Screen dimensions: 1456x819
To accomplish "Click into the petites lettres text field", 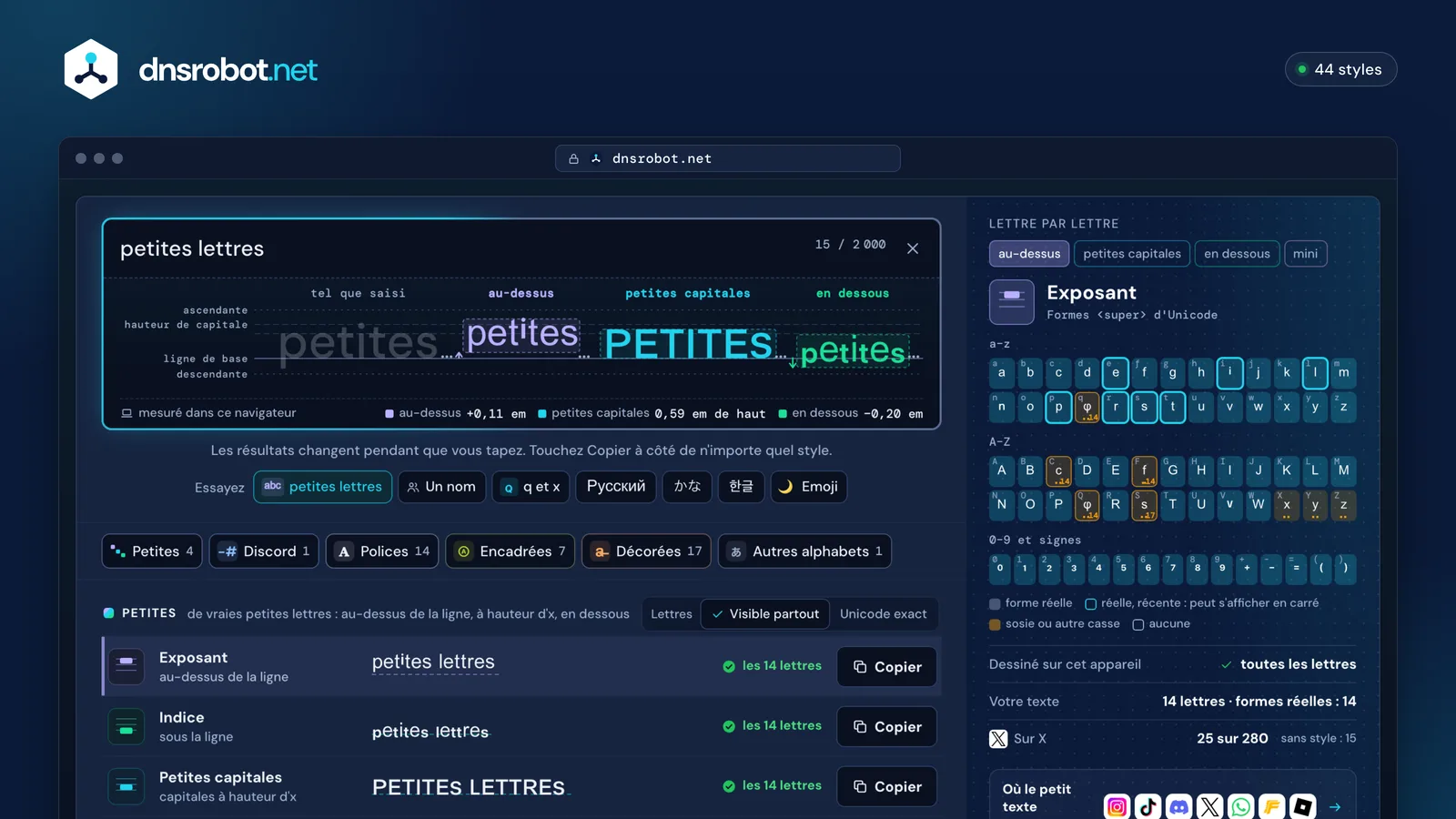I will click(x=455, y=248).
